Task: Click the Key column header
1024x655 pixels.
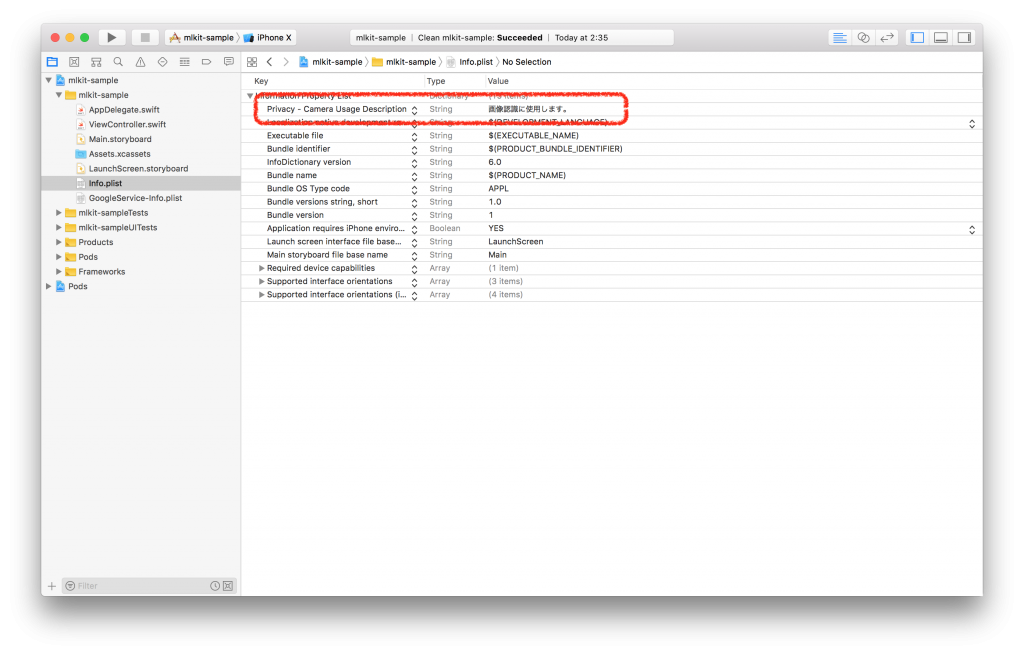Action: (x=261, y=81)
